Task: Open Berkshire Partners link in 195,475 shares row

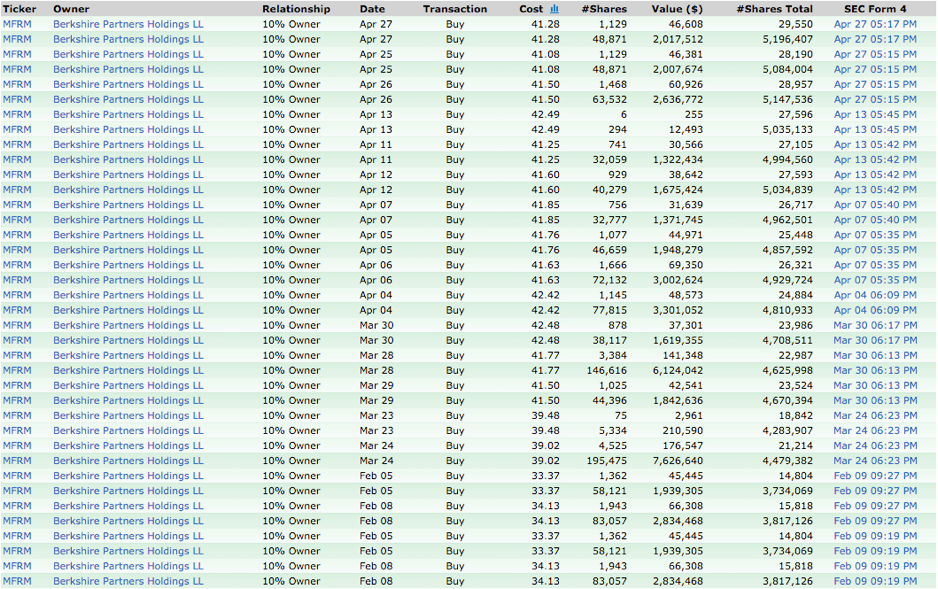Action: [128, 461]
